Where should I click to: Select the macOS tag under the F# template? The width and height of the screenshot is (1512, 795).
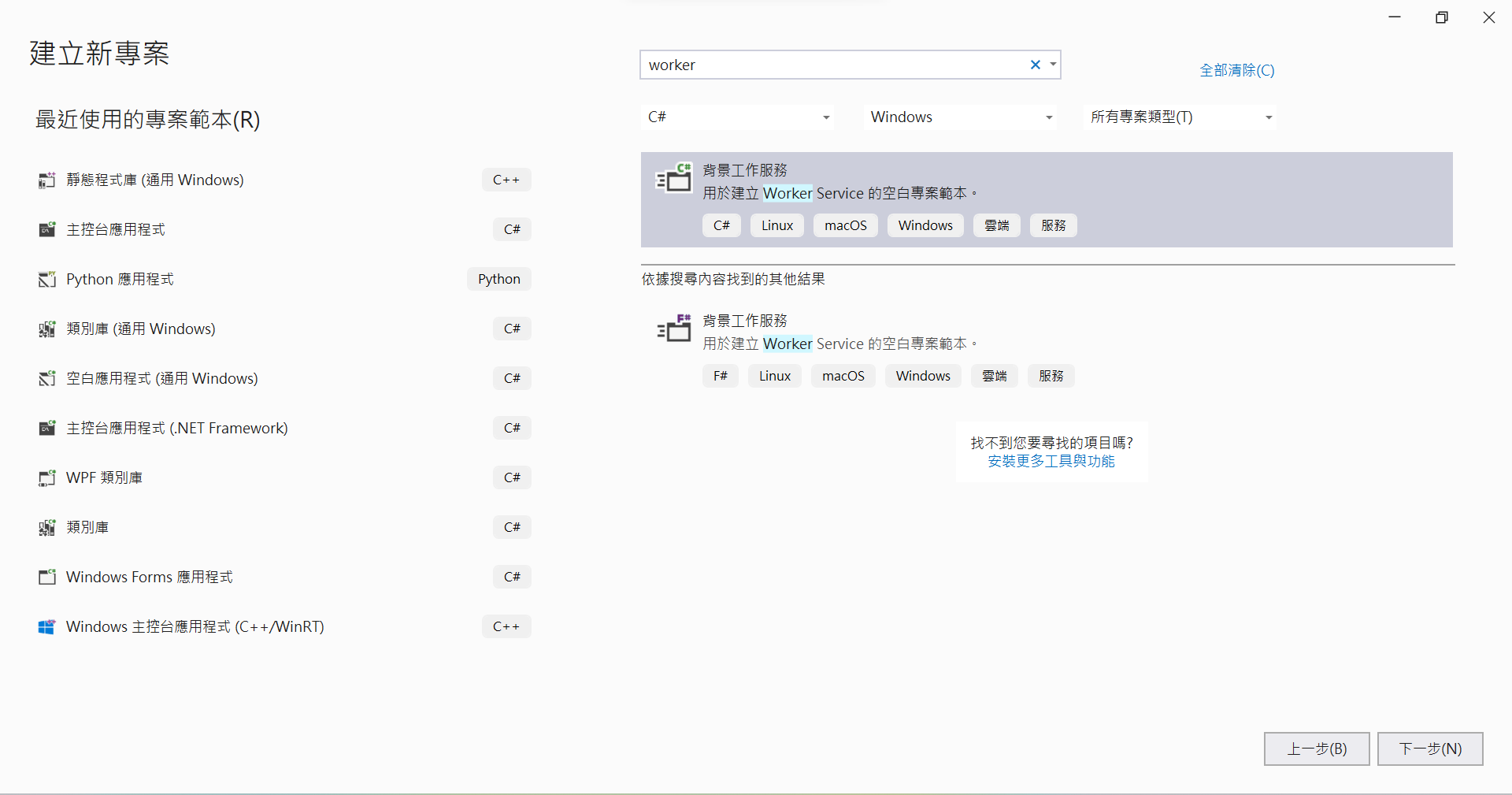tap(843, 376)
